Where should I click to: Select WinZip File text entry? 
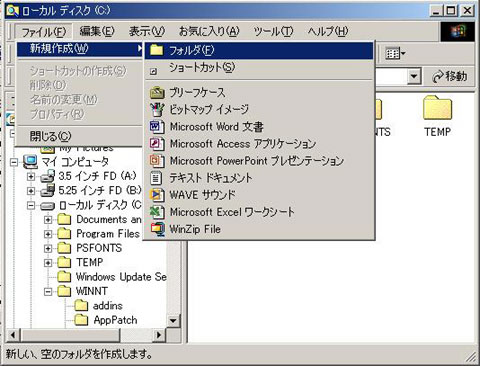(195, 229)
